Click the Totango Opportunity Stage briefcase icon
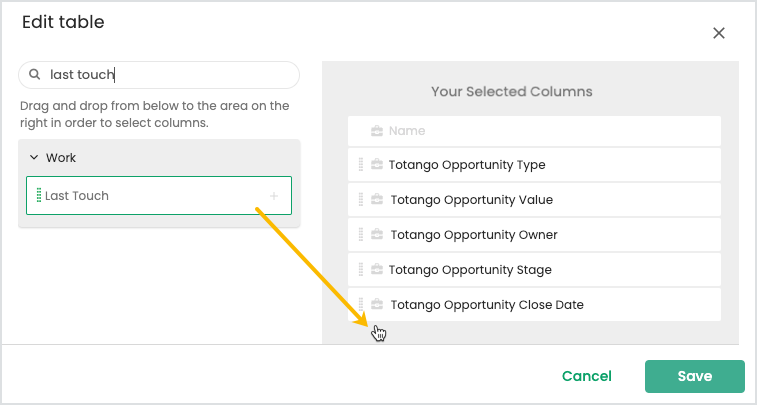 [x=377, y=270]
